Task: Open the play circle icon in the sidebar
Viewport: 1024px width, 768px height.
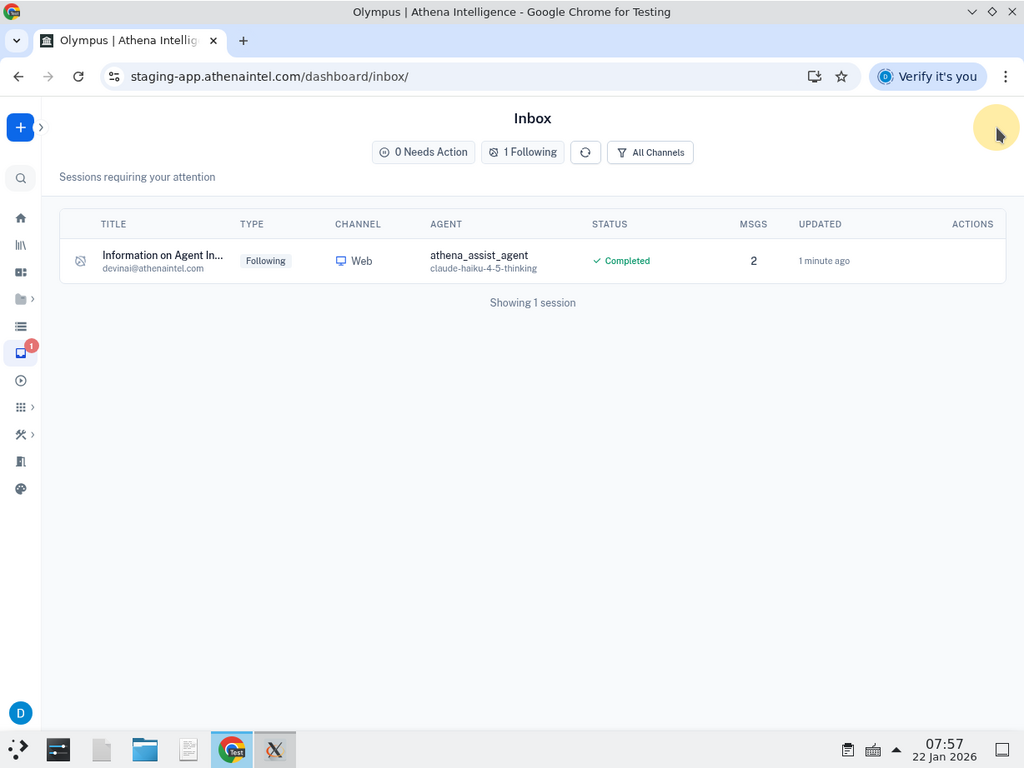Action: point(21,381)
